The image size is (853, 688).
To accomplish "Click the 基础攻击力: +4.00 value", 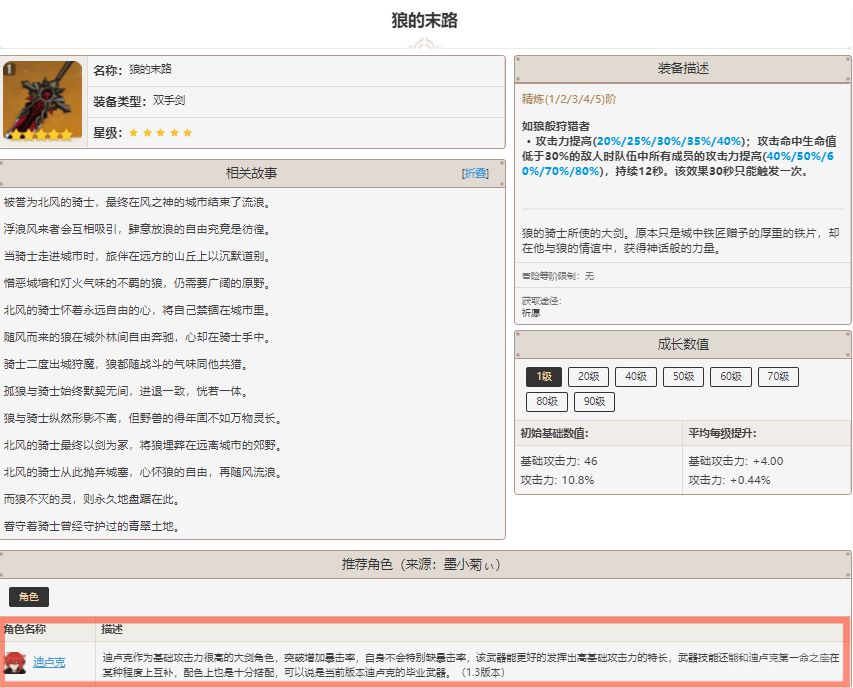I will click(x=735, y=461).
